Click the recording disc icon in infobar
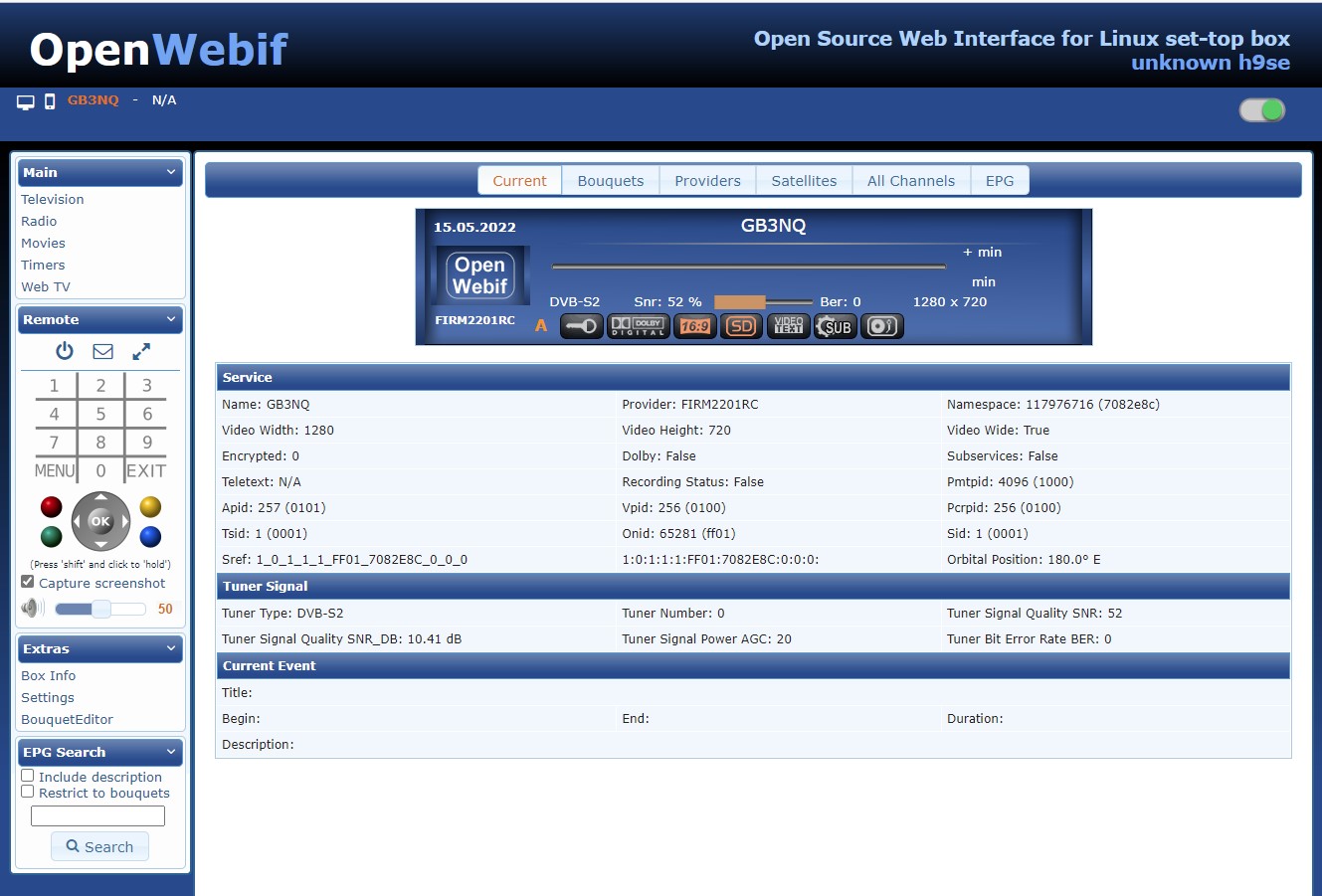The image size is (1322, 896). point(881,326)
